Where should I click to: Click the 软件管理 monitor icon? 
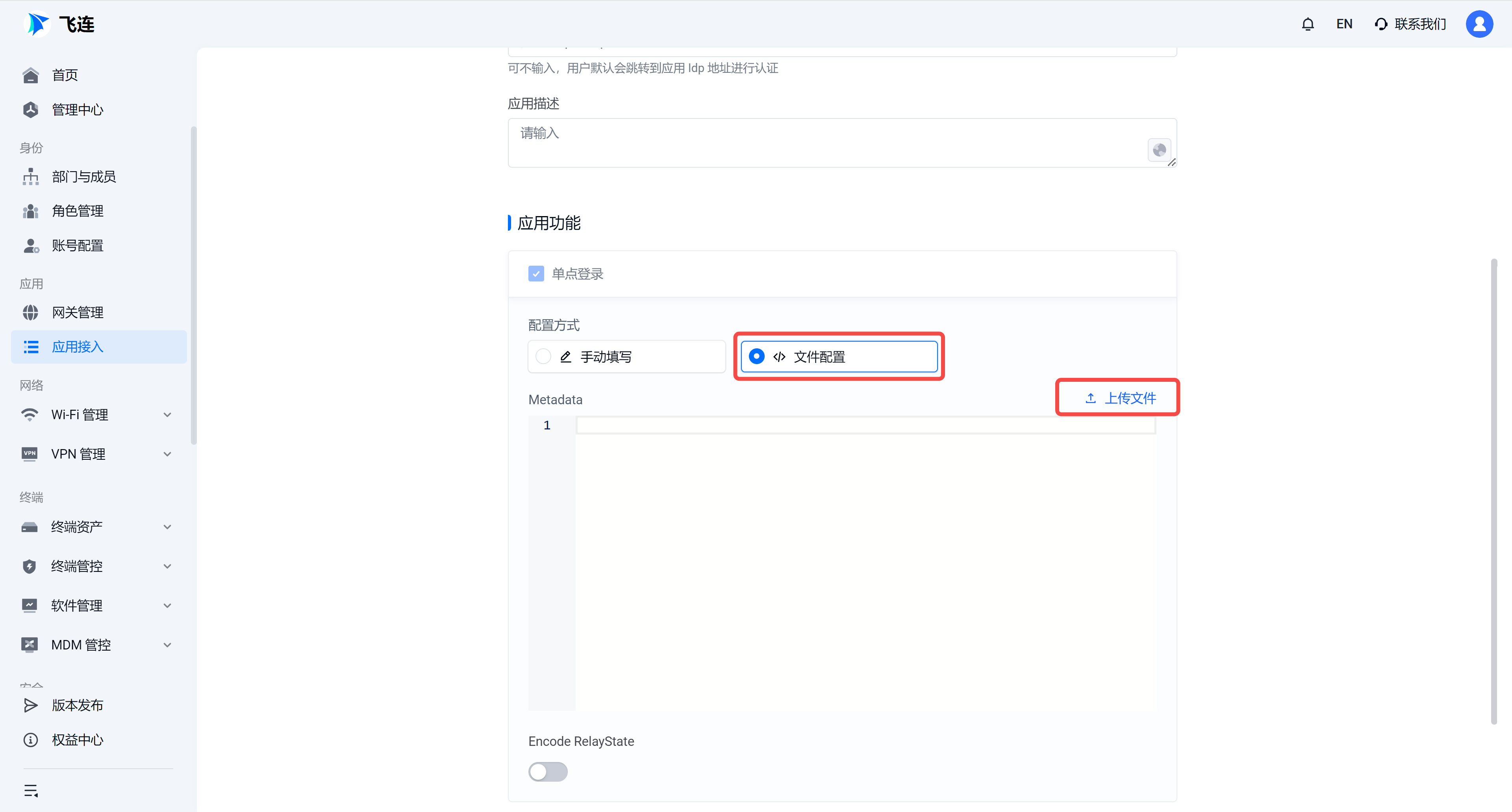(30, 605)
